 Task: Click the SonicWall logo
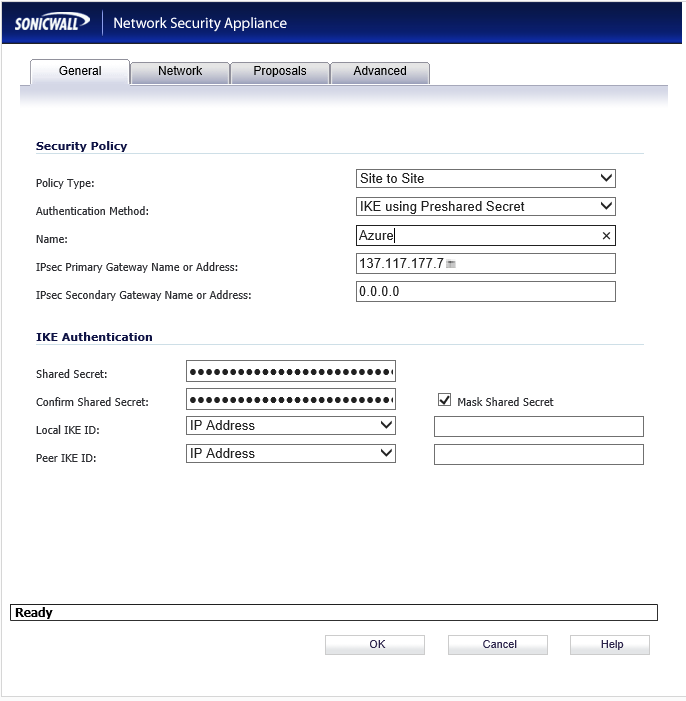click(52, 23)
